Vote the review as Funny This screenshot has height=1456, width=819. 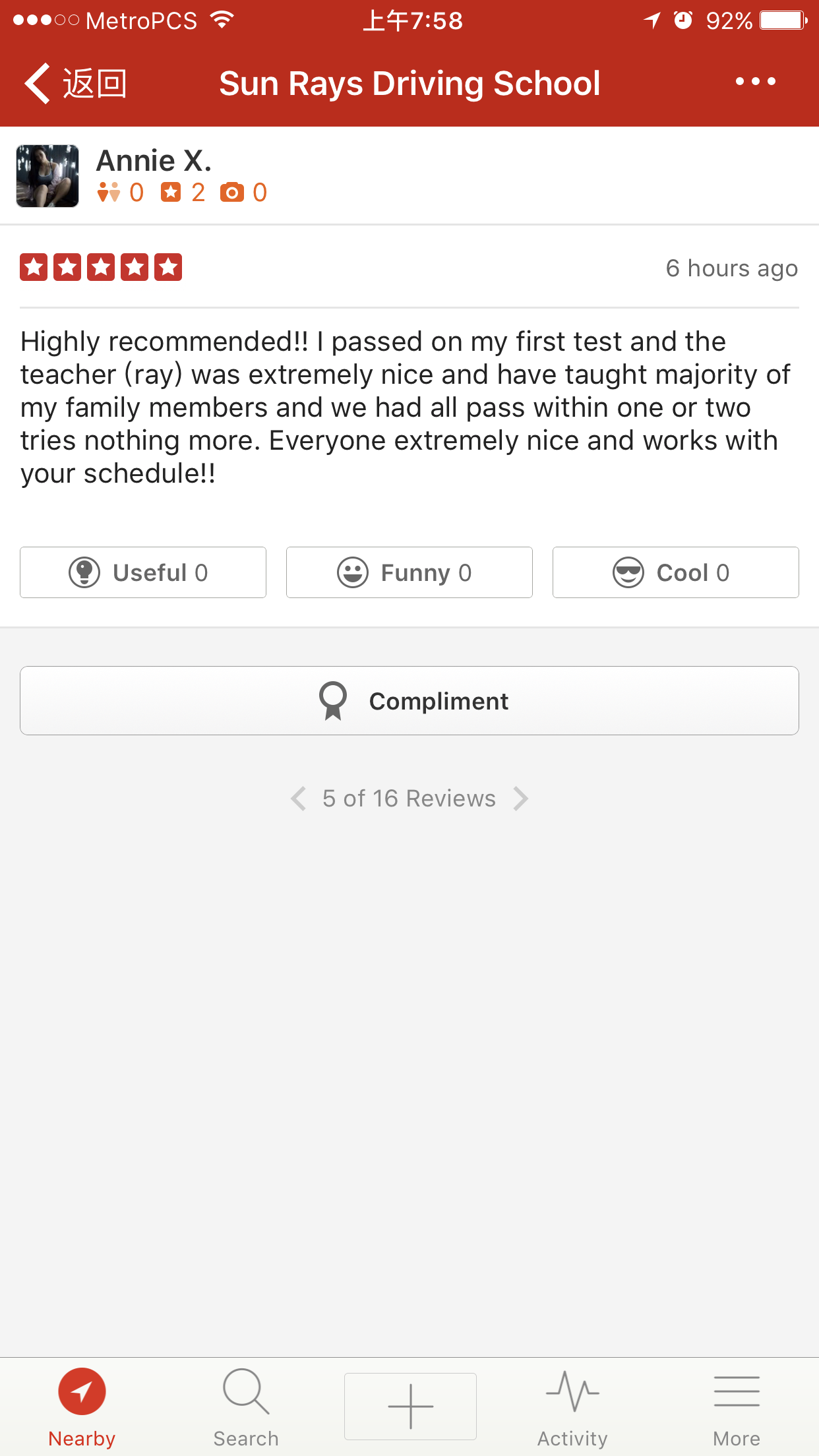409,572
